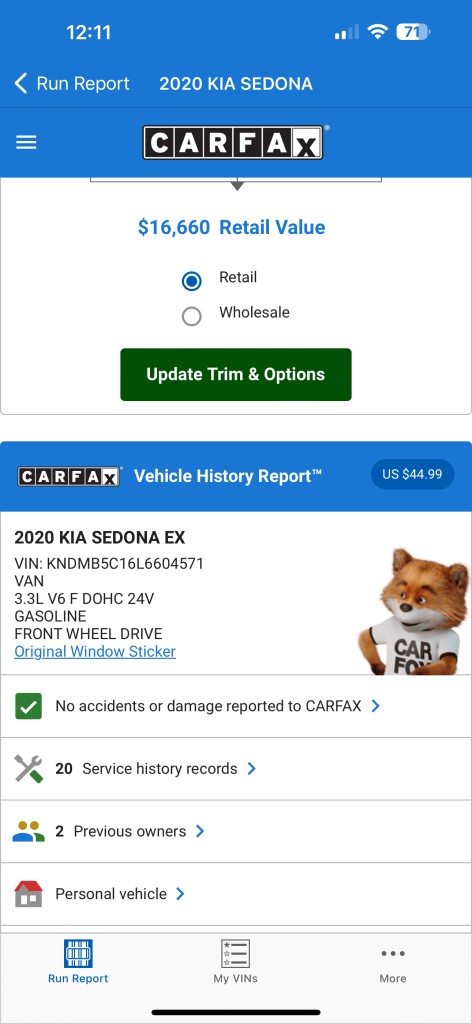Open the hamburger menu icon

pyautogui.click(x=26, y=142)
